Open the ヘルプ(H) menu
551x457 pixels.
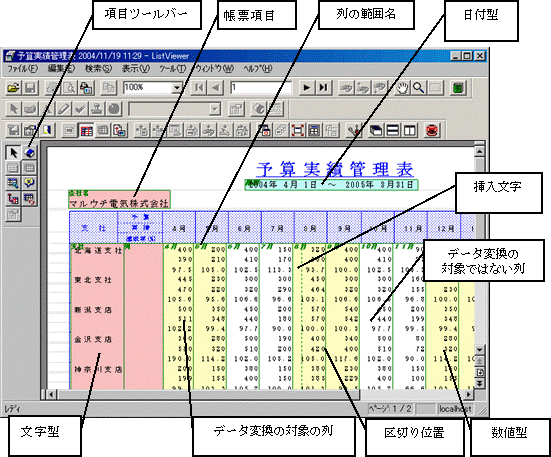(258, 68)
